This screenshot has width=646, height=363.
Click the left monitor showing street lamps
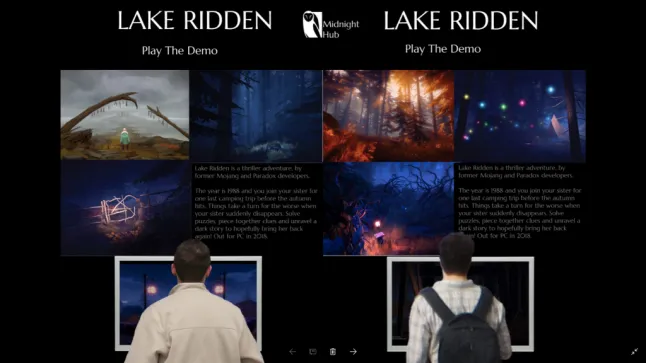pyautogui.click(x=188, y=303)
